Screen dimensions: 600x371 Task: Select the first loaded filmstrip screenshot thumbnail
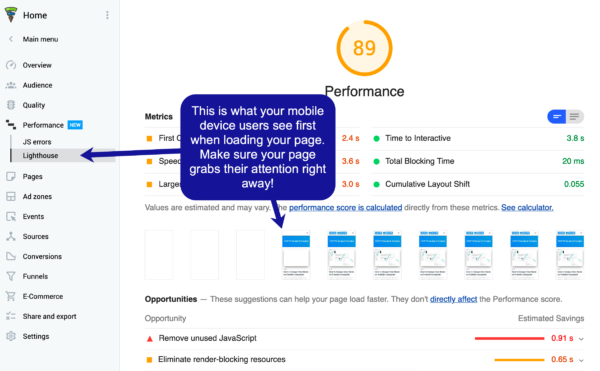pos(296,255)
